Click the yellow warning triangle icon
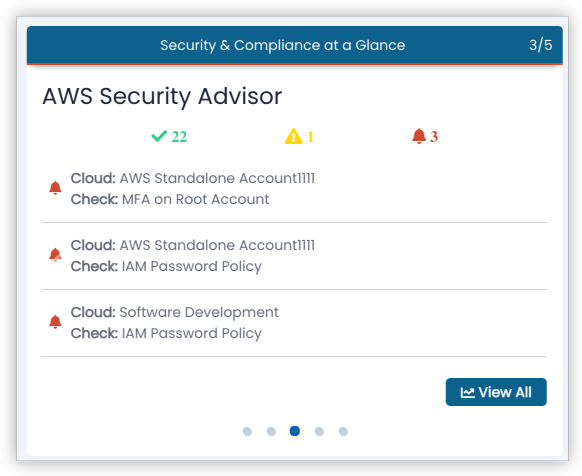 coord(294,136)
